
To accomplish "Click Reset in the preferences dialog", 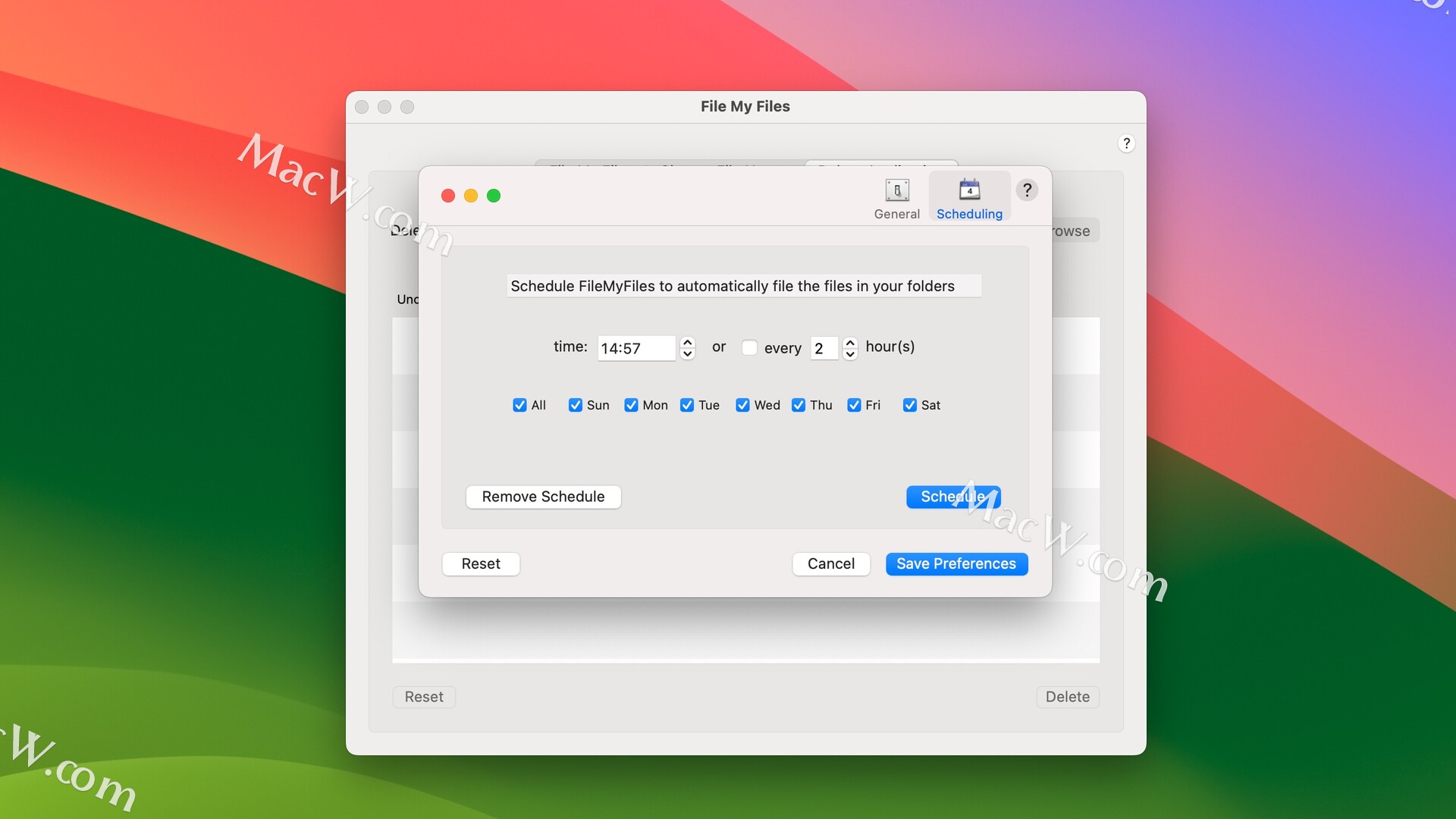I will point(481,563).
